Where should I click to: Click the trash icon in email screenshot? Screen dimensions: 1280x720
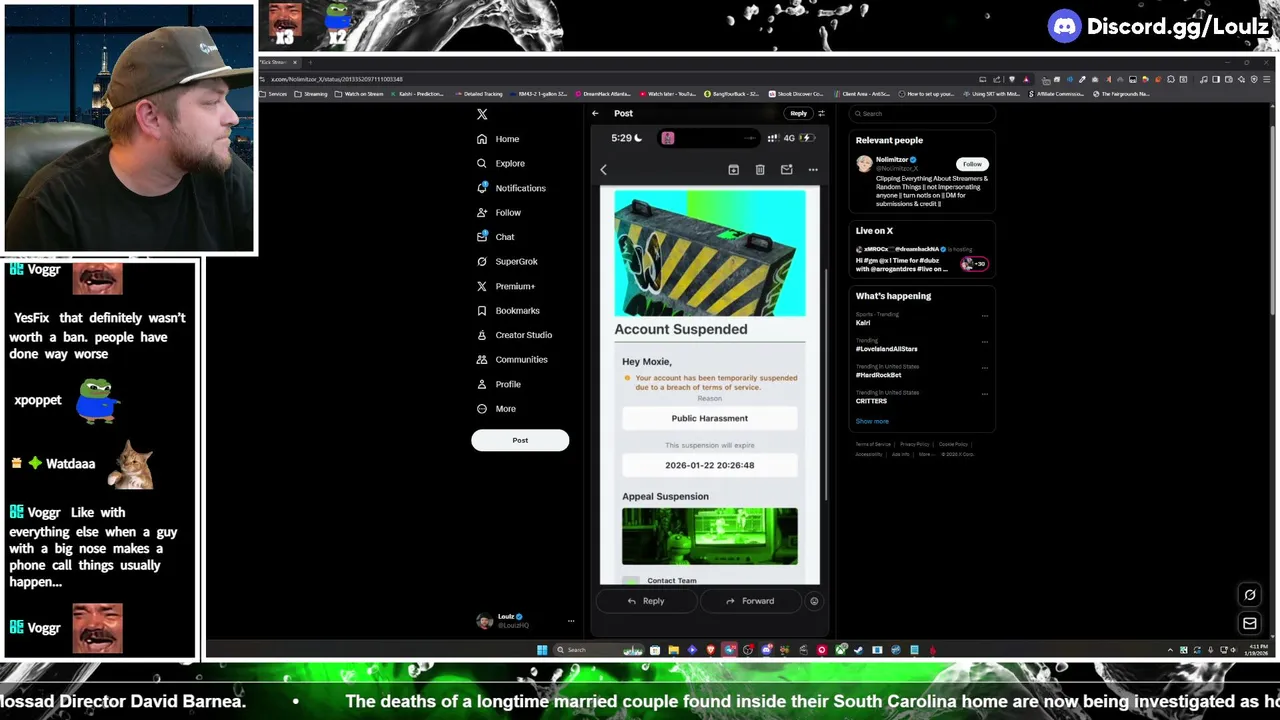(760, 170)
